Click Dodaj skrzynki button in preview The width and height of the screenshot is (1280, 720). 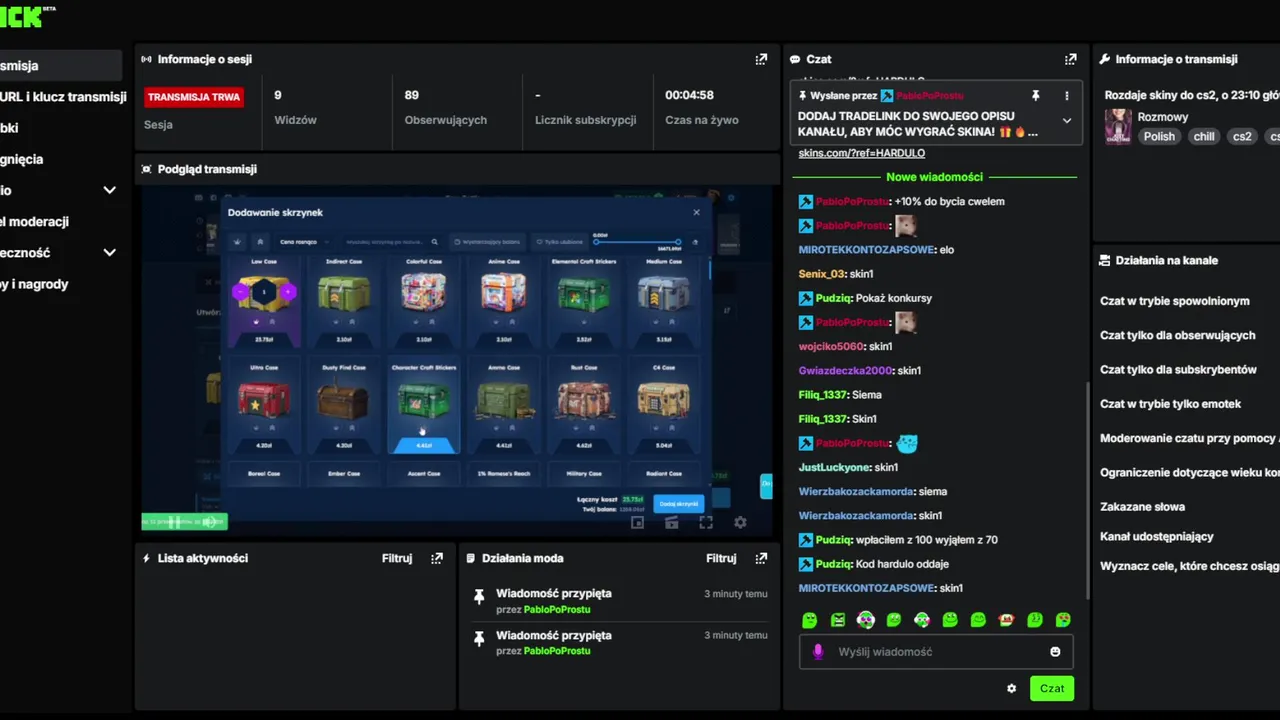[x=679, y=503]
